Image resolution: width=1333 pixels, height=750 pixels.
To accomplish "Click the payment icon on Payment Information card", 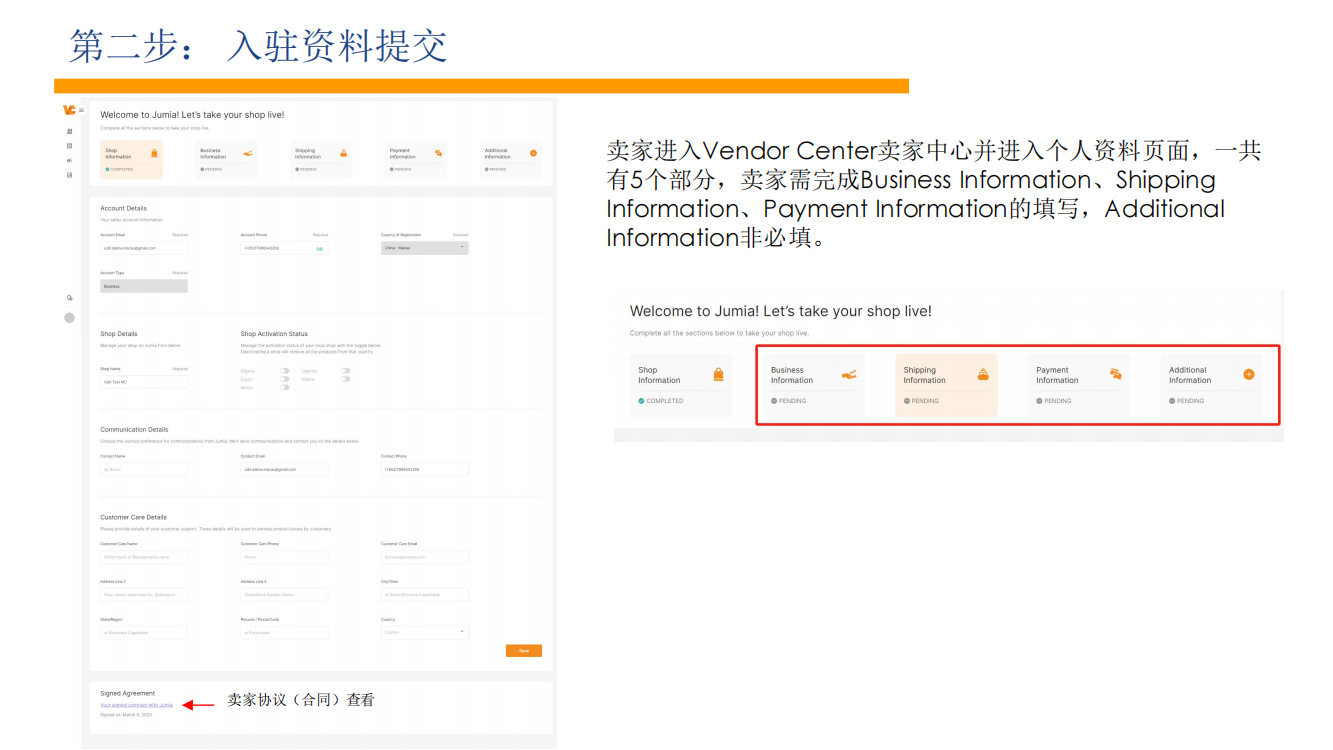I will click(x=438, y=153).
